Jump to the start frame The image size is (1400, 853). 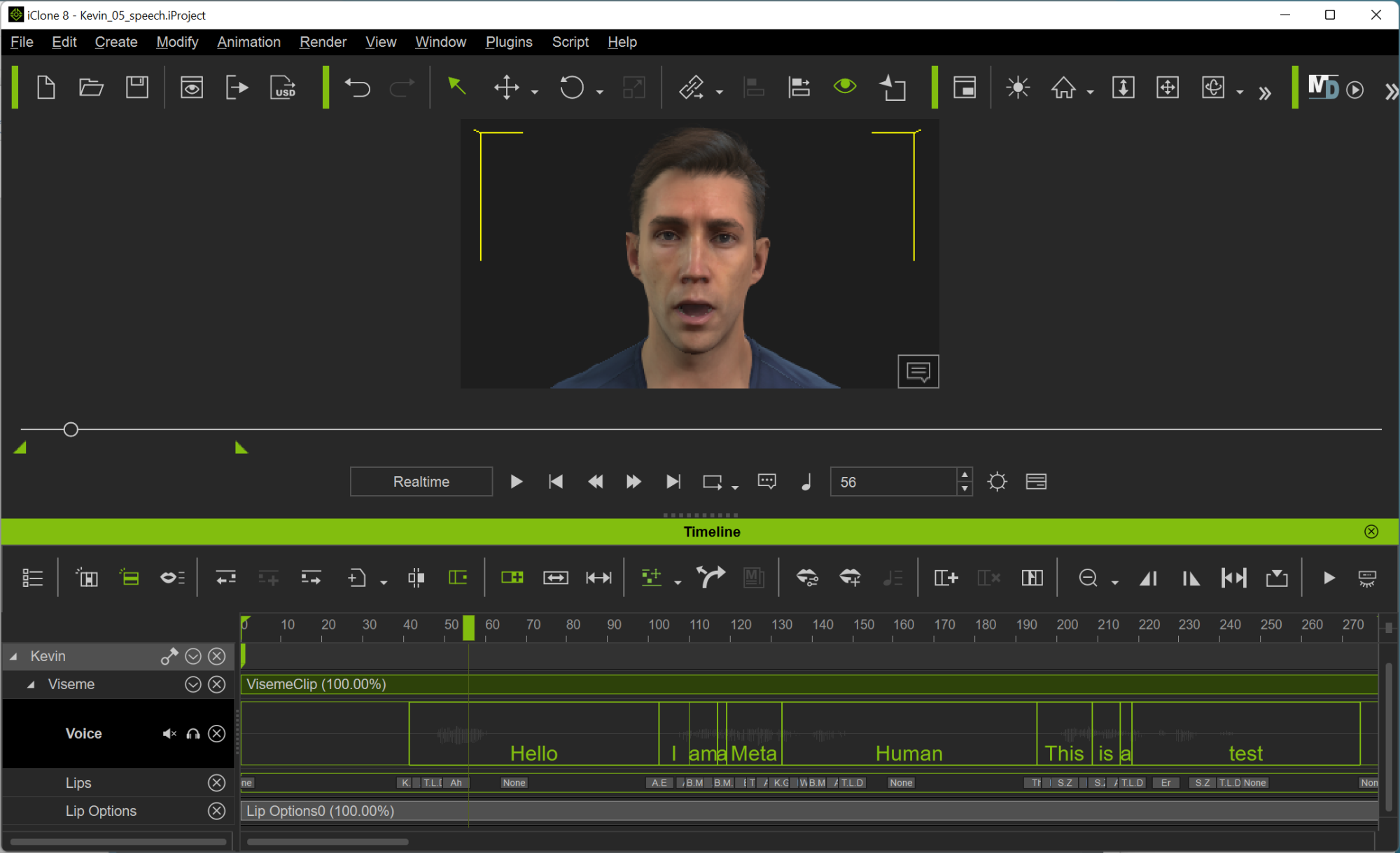556,482
